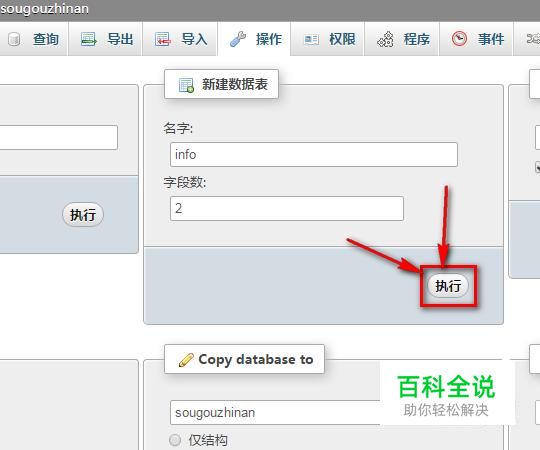Click the database cylinder icon beside 查询
Viewport: 540px width, 450px height.
point(14,39)
